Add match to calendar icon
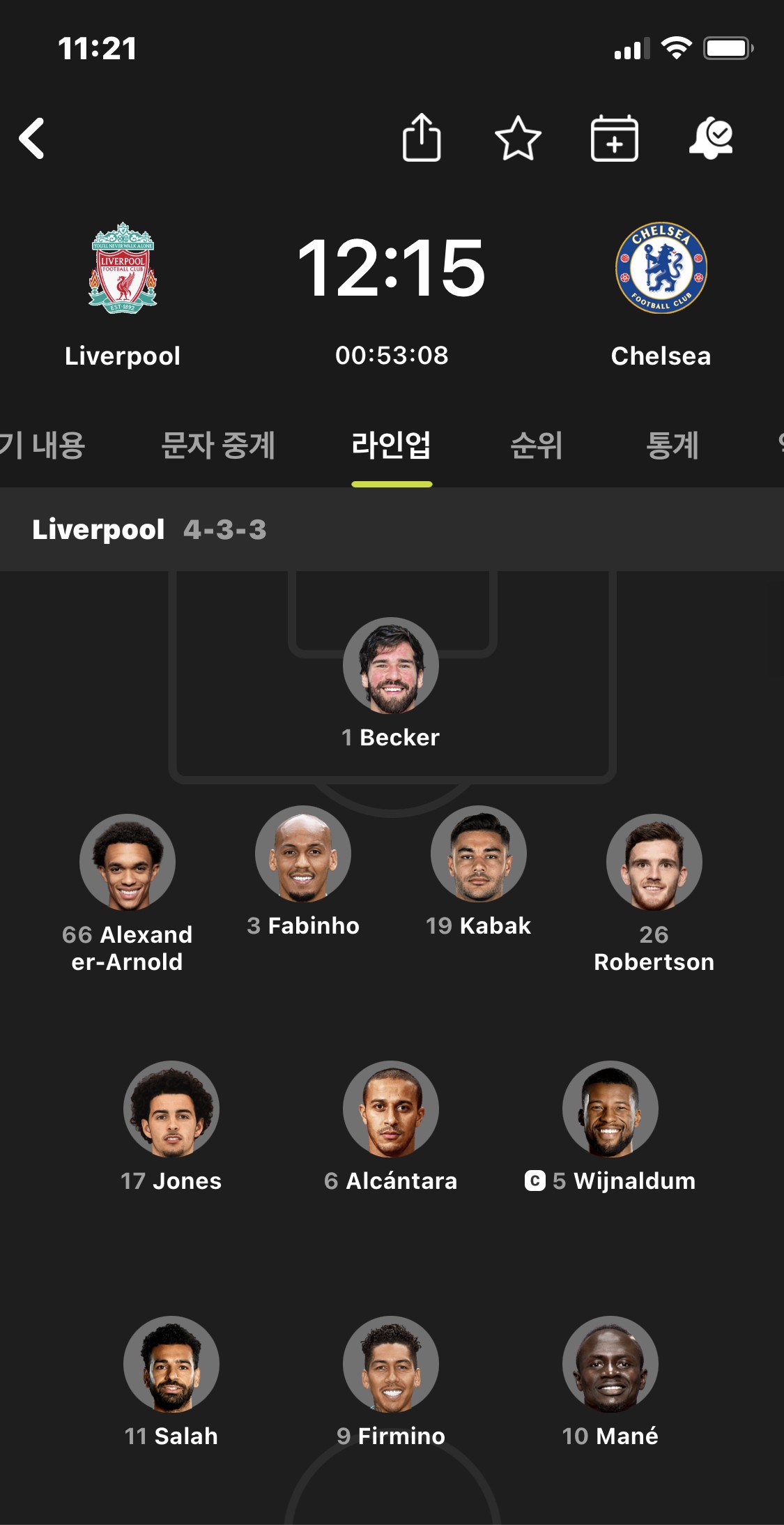Viewport: 784px width, 1525px height. point(615,138)
